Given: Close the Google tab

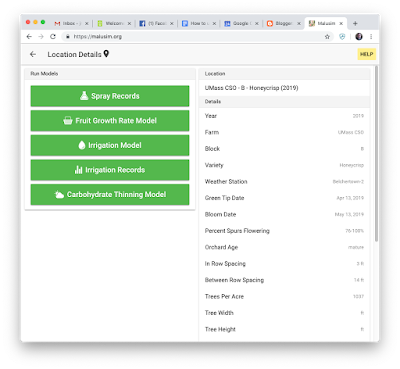Looking at the screenshot, I should pyautogui.click(x=257, y=23).
